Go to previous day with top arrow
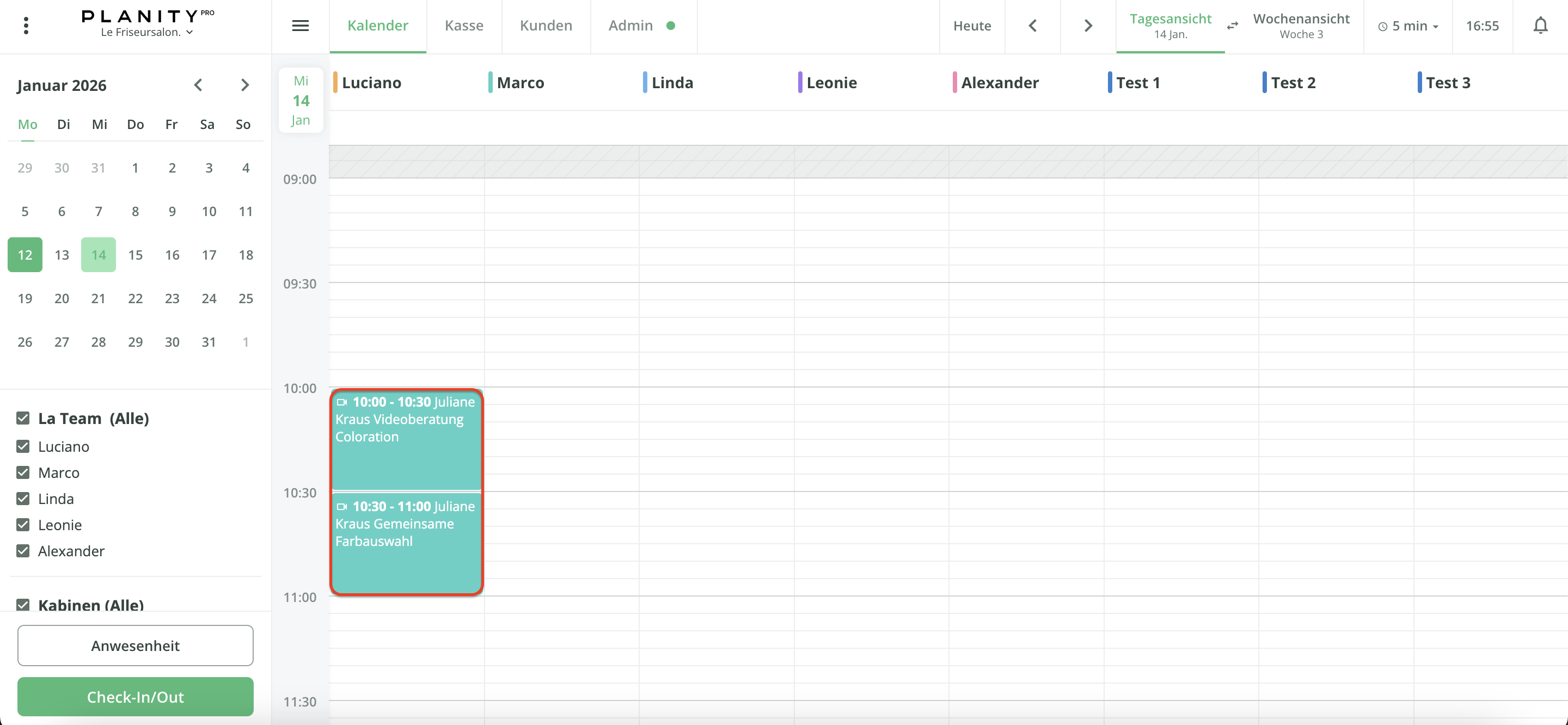The height and width of the screenshot is (725, 1568). click(1032, 26)
